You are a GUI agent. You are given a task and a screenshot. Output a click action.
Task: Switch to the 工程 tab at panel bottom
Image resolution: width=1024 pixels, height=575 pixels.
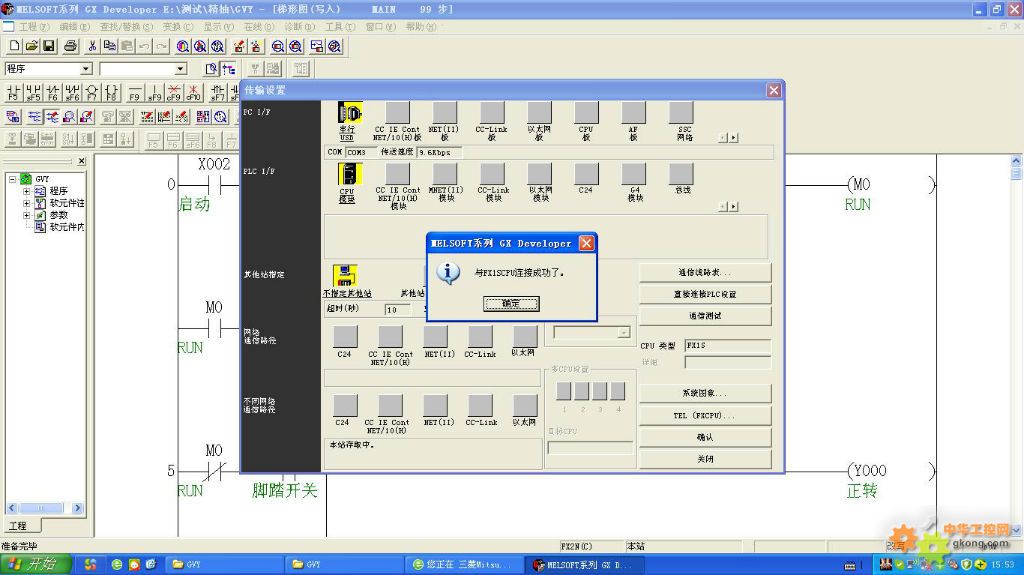(x=18, y=525)
